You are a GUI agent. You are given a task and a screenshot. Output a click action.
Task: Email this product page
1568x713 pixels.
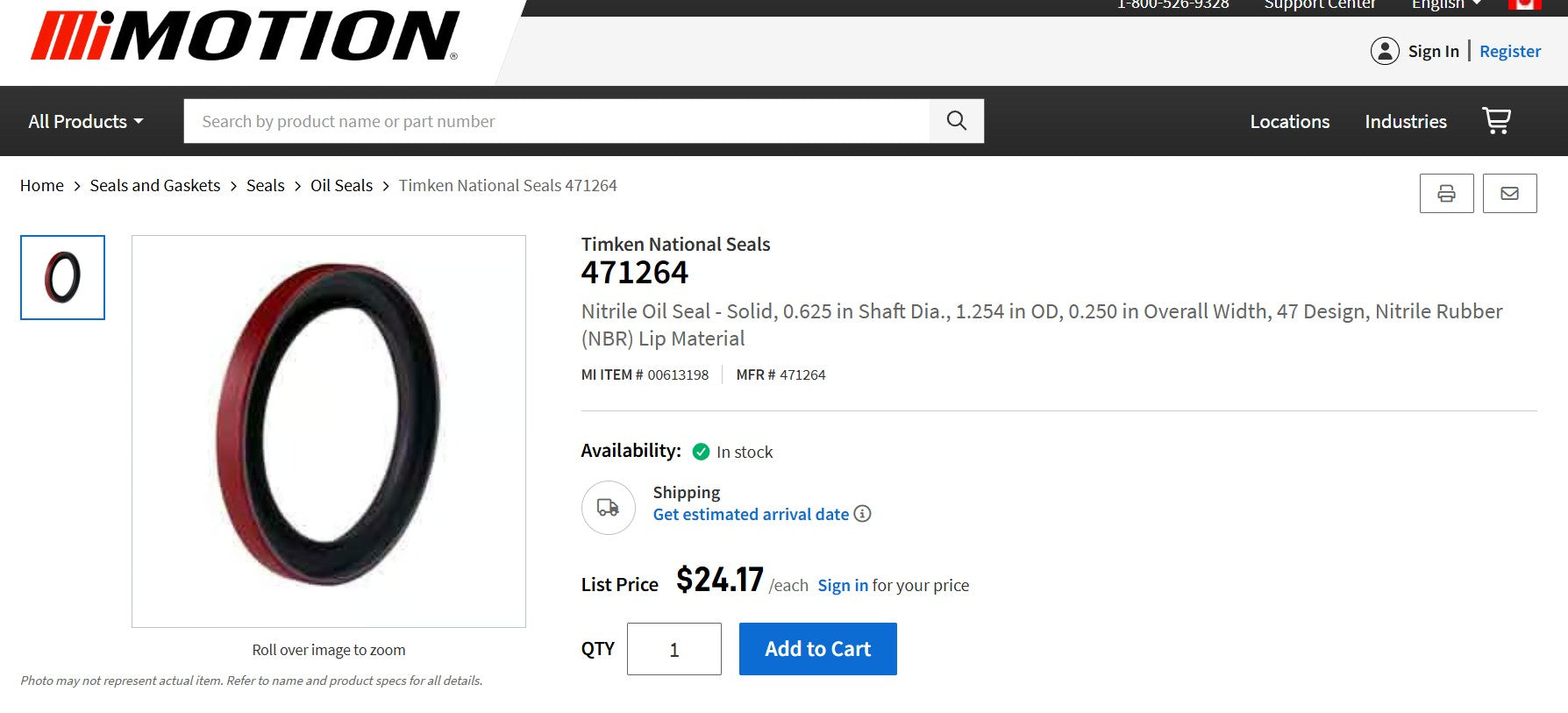point(1509,192)
